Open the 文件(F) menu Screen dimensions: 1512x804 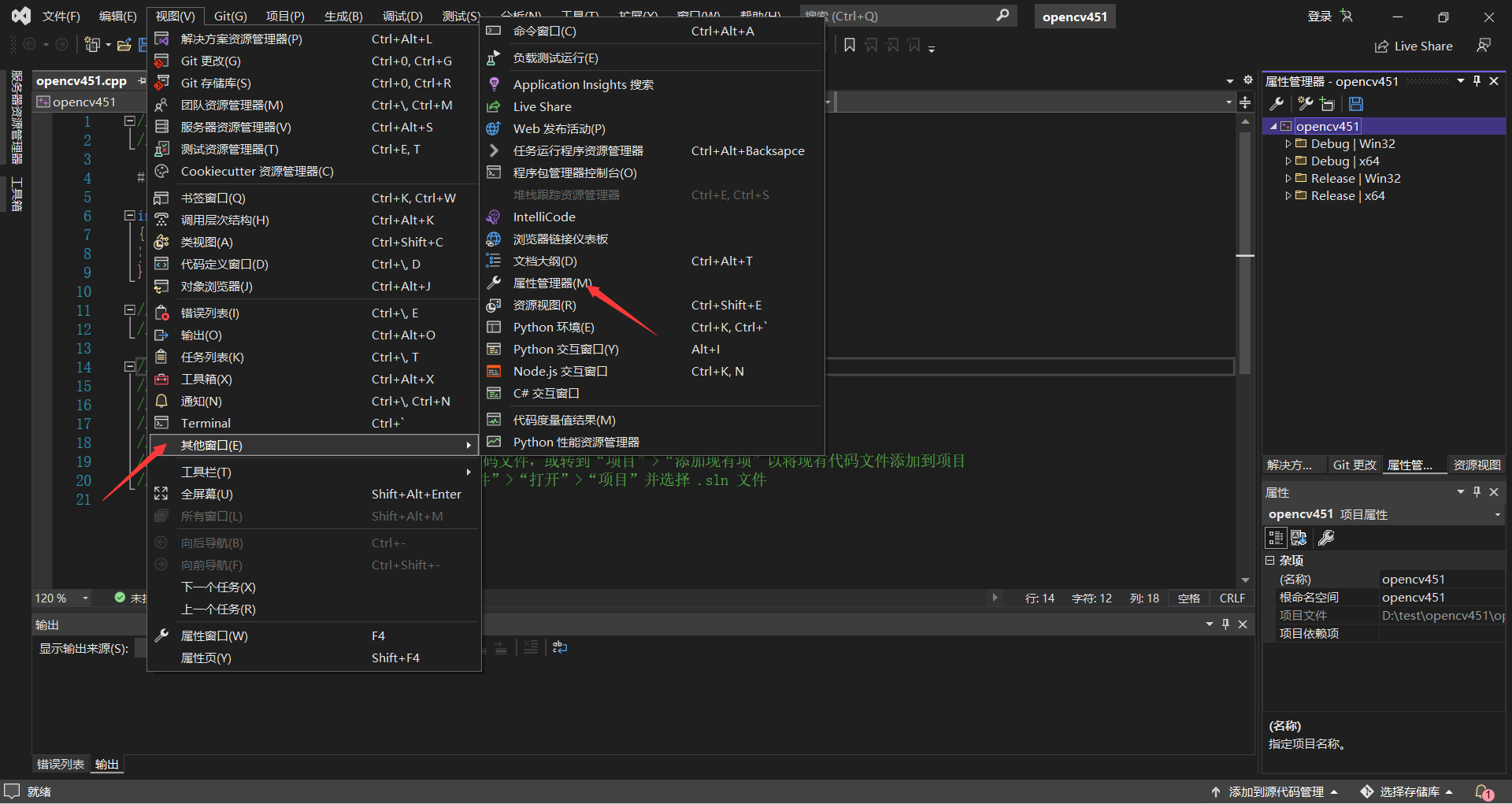[x=61, y=17]
